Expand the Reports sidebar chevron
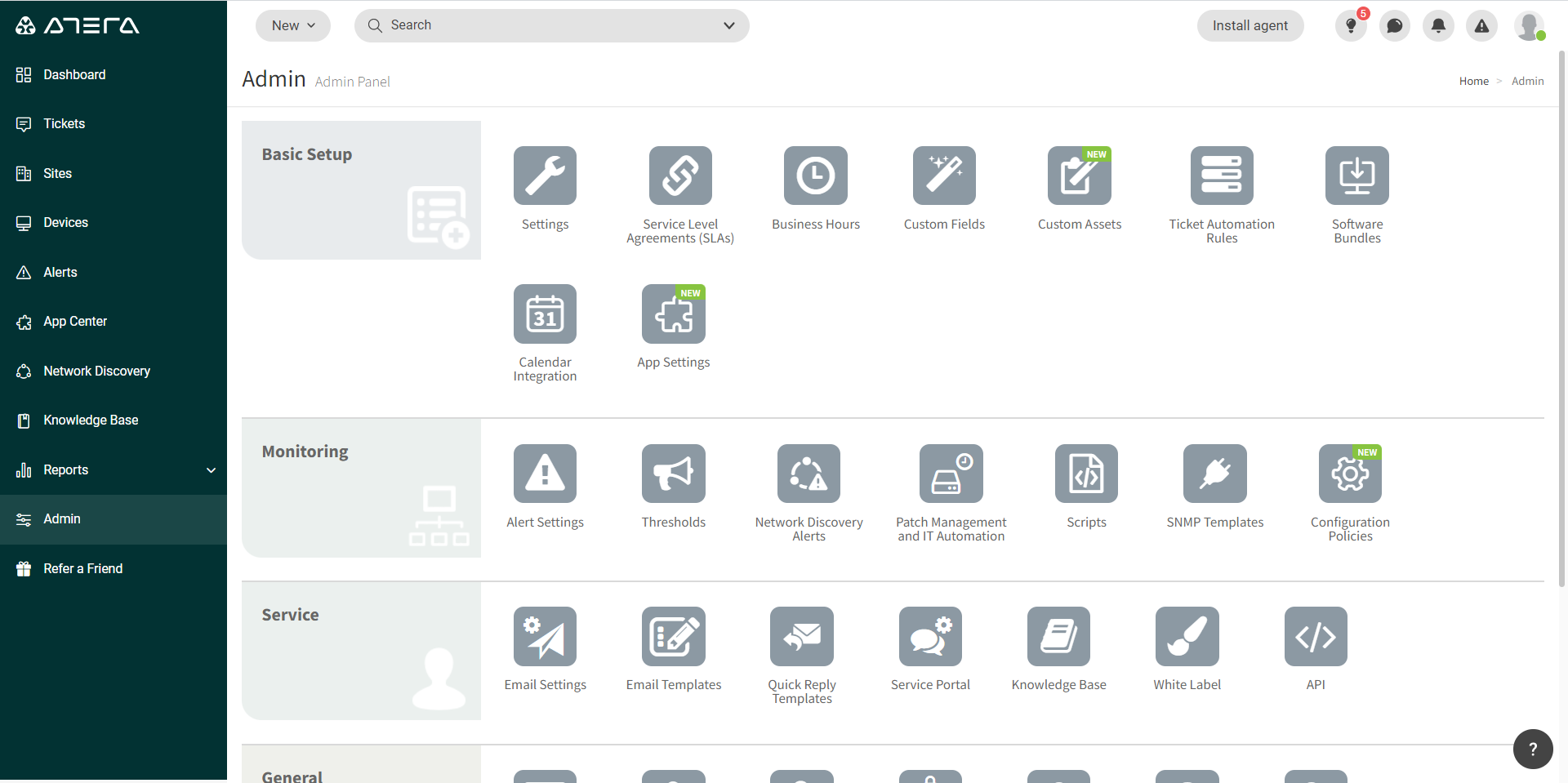The image size is (1568, 783). point(212,470)
